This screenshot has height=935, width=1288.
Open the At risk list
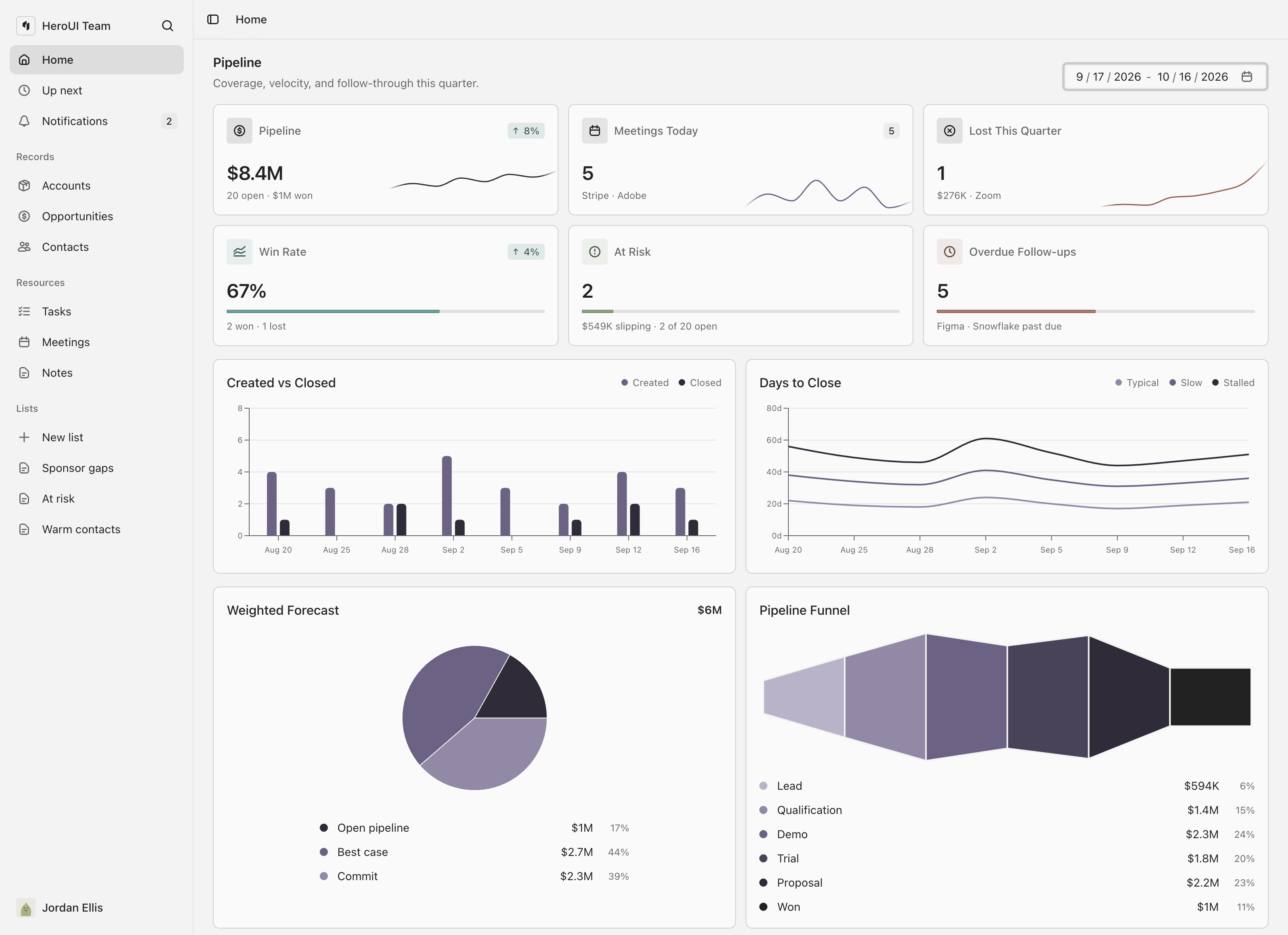96,499
